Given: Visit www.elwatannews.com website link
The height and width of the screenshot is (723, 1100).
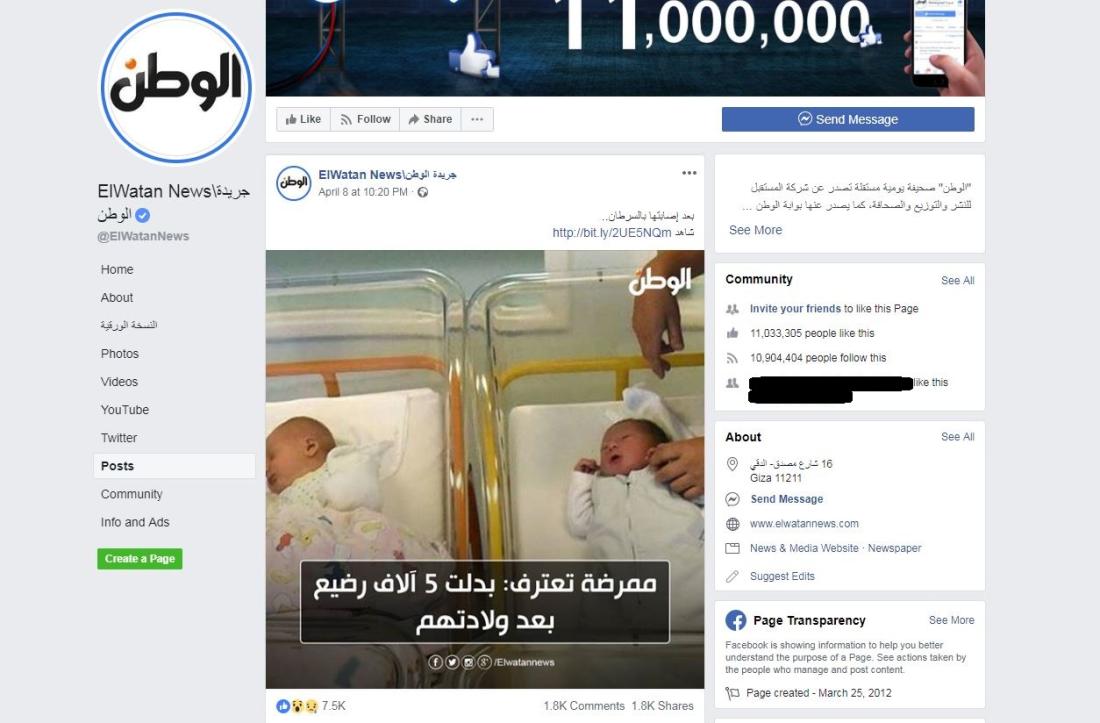Looking at the screenshot, I should pyautogui.click(x=804, y=524).
